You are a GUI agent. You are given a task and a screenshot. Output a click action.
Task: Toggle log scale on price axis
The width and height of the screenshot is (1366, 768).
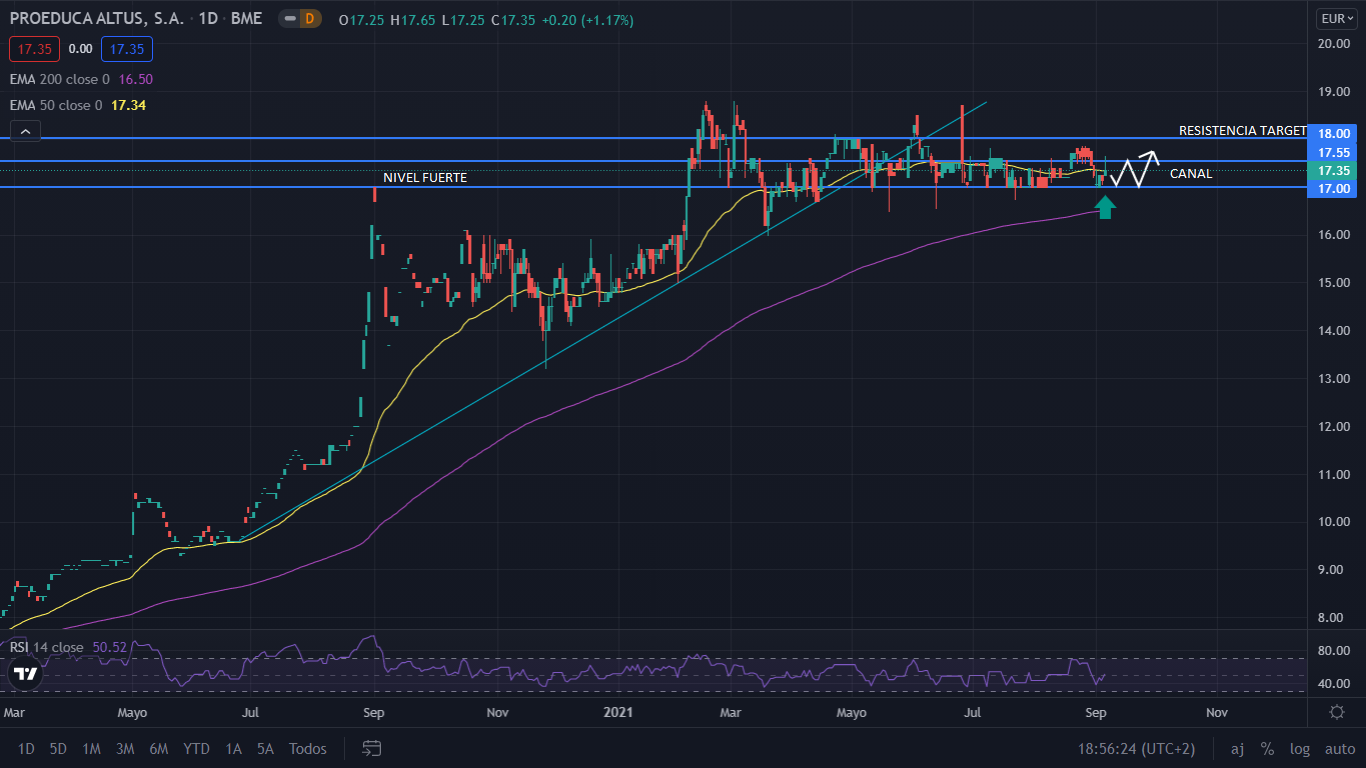point(1299,748)
